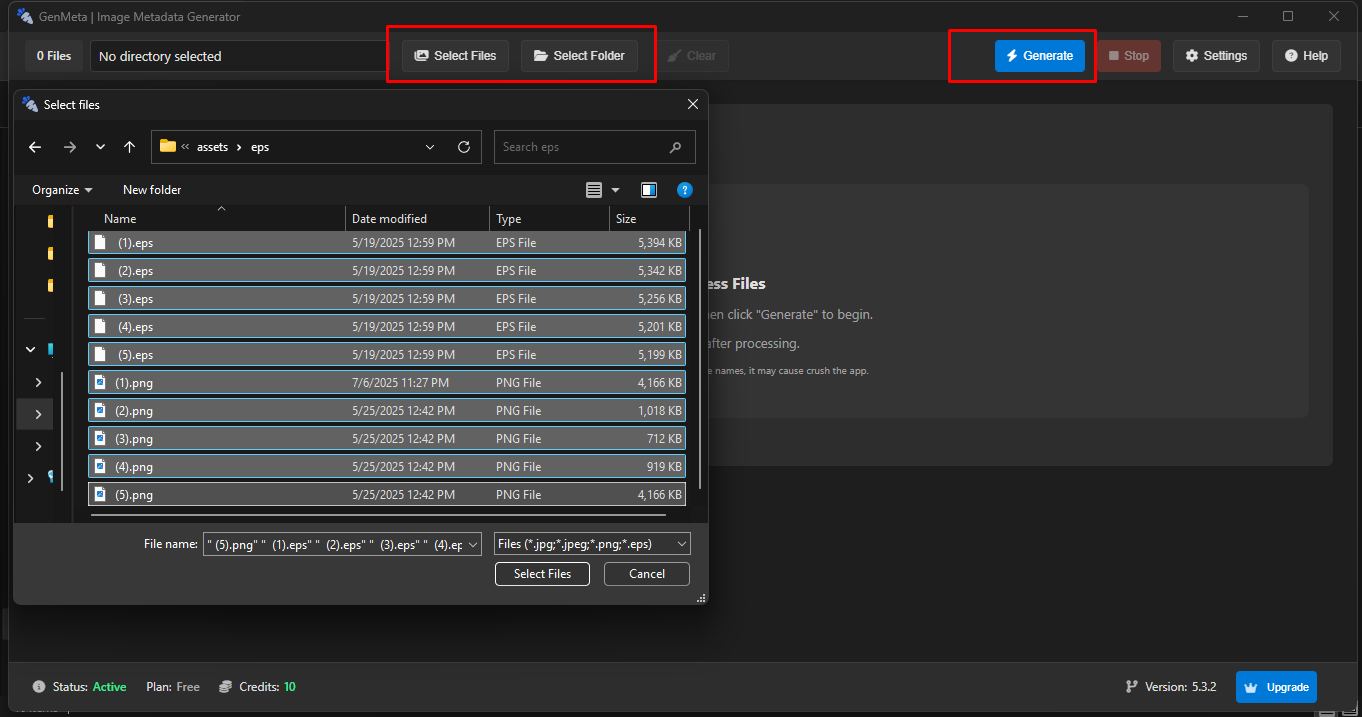Open GenMeta Settings
This screenshot has height=717, width=1362.
pos(1216,55)
